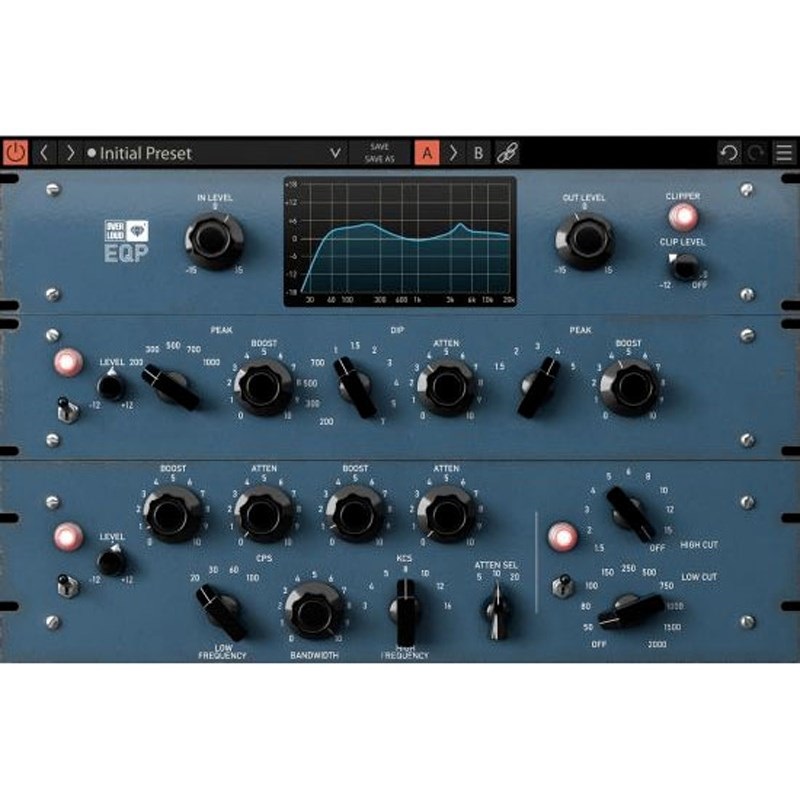800x800 pixels.
Task: Click the BANDWIDTH knob
Action: point(314,611)
